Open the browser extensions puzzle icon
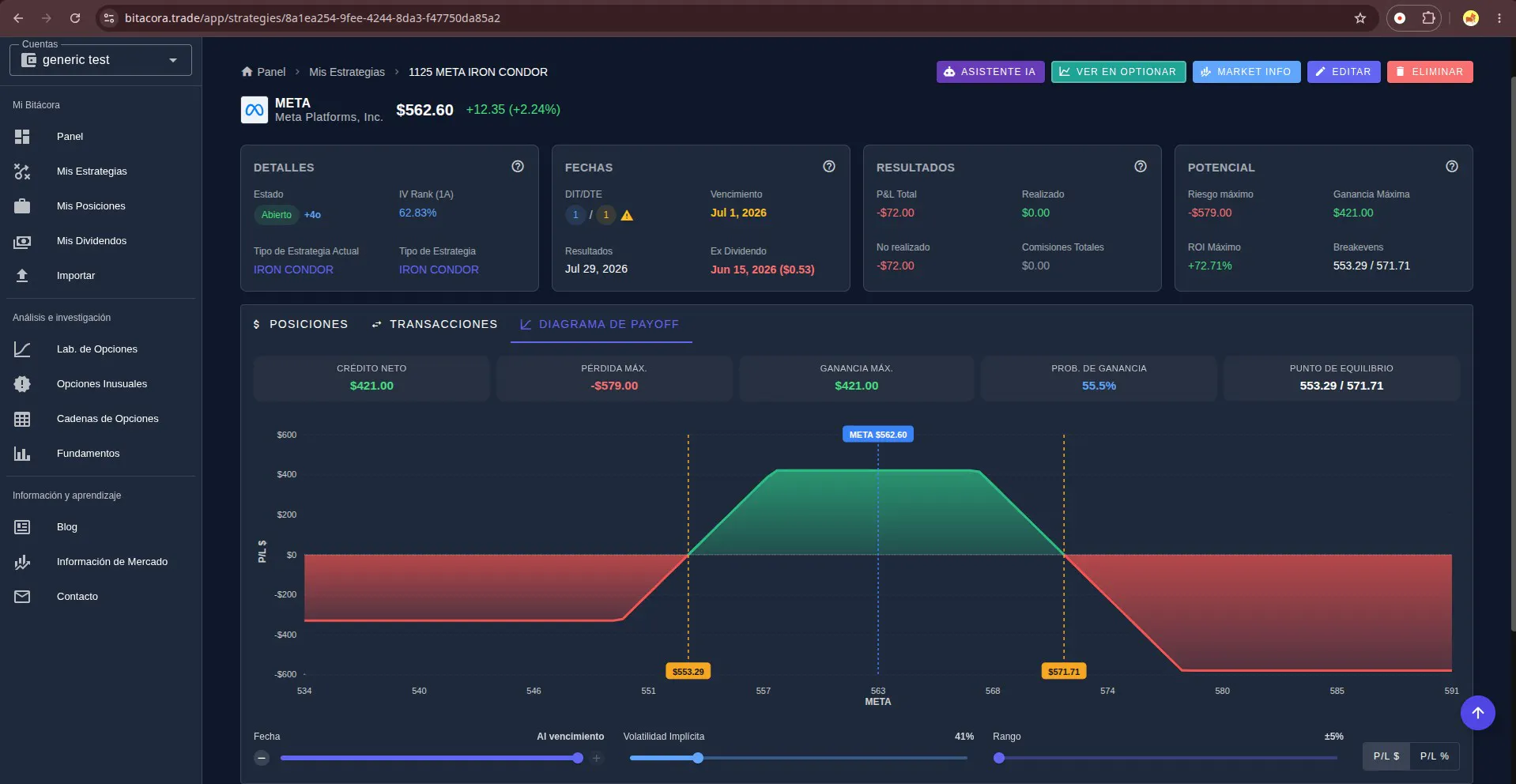Viewport: 1516px width, 784px height. pos(1428,18)
